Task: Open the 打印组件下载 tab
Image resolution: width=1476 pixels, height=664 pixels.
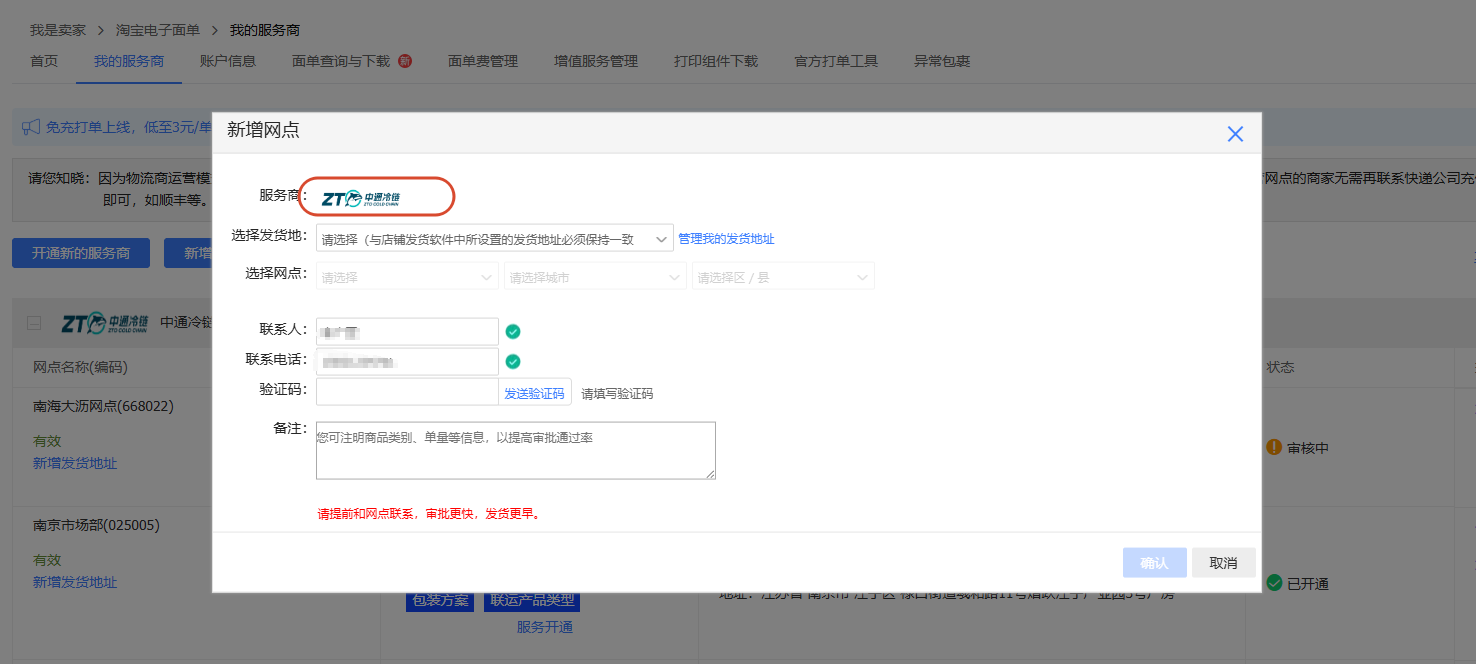Action: click(x=716, y=61)
